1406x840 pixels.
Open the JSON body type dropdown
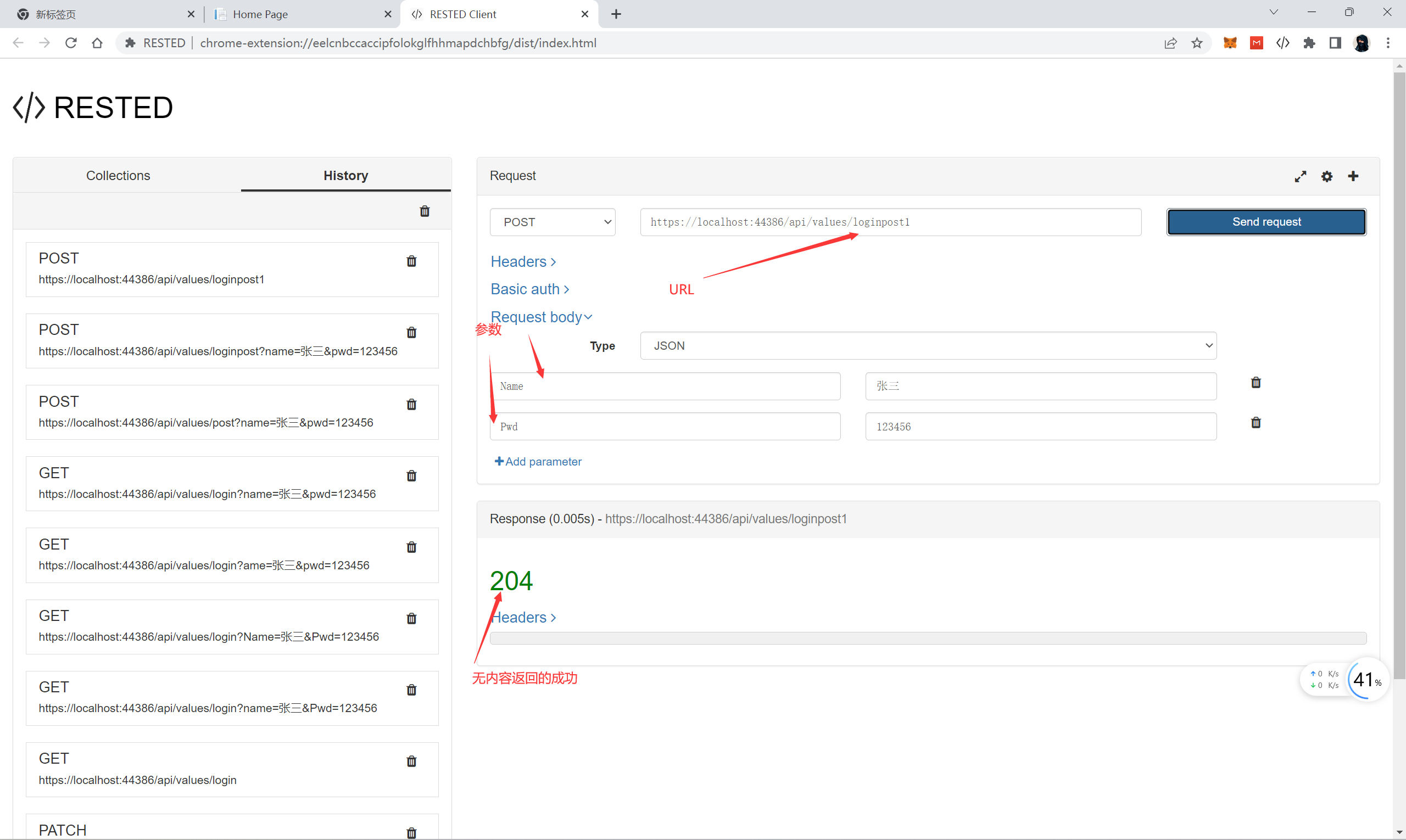pos(928,346)
